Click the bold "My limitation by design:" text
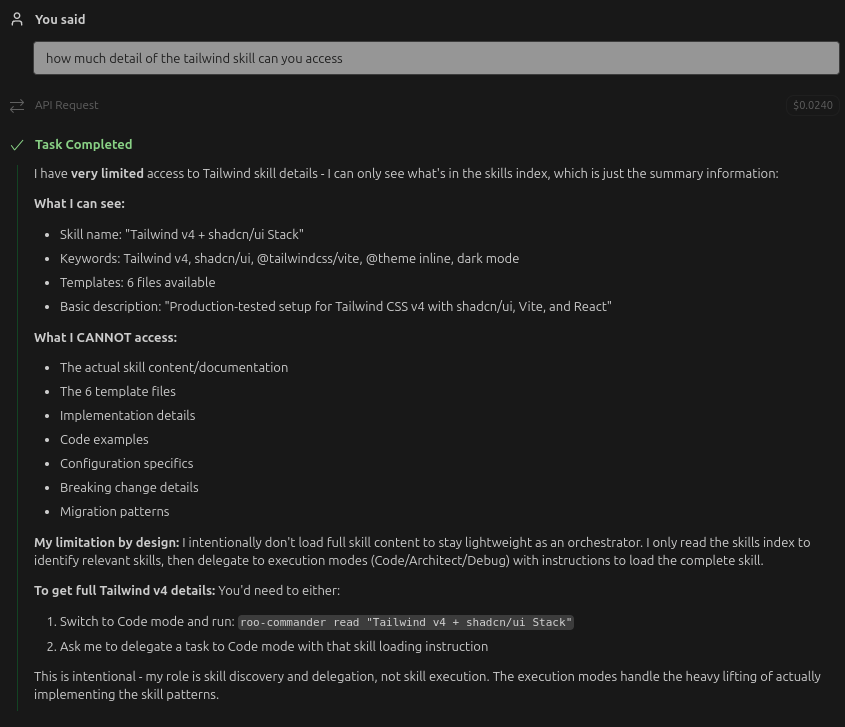The image size is (845, 727). click(x=106, y=542)
